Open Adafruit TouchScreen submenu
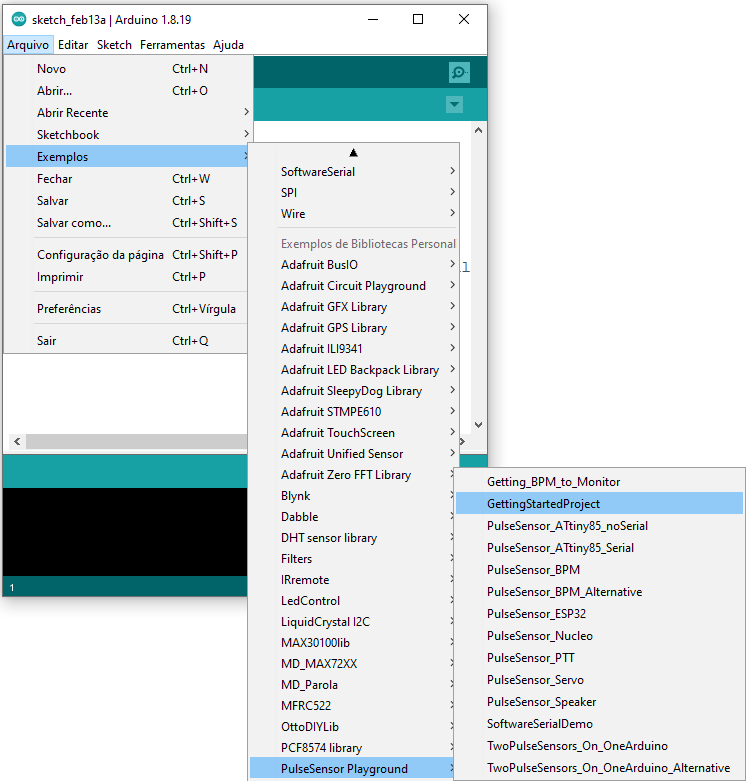Image resolution: width=747 pixels, height=781 pixels. [354, 432]
